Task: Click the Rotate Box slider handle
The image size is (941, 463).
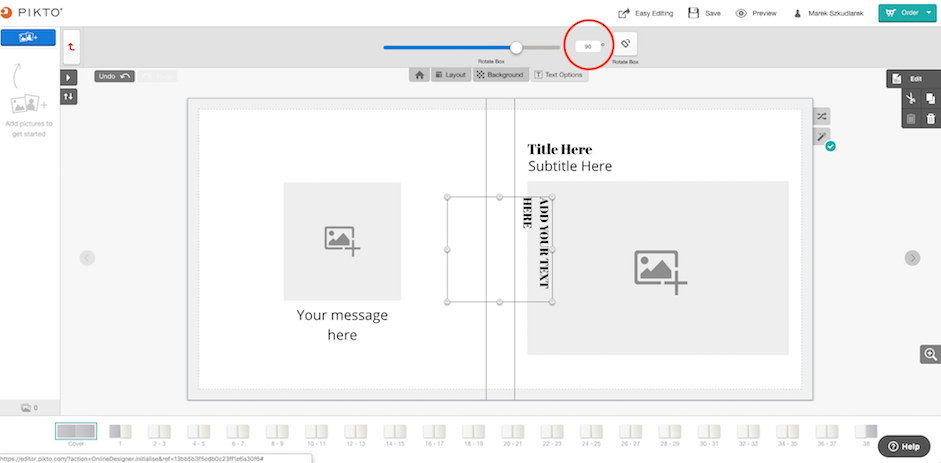Action: point(516,47)
